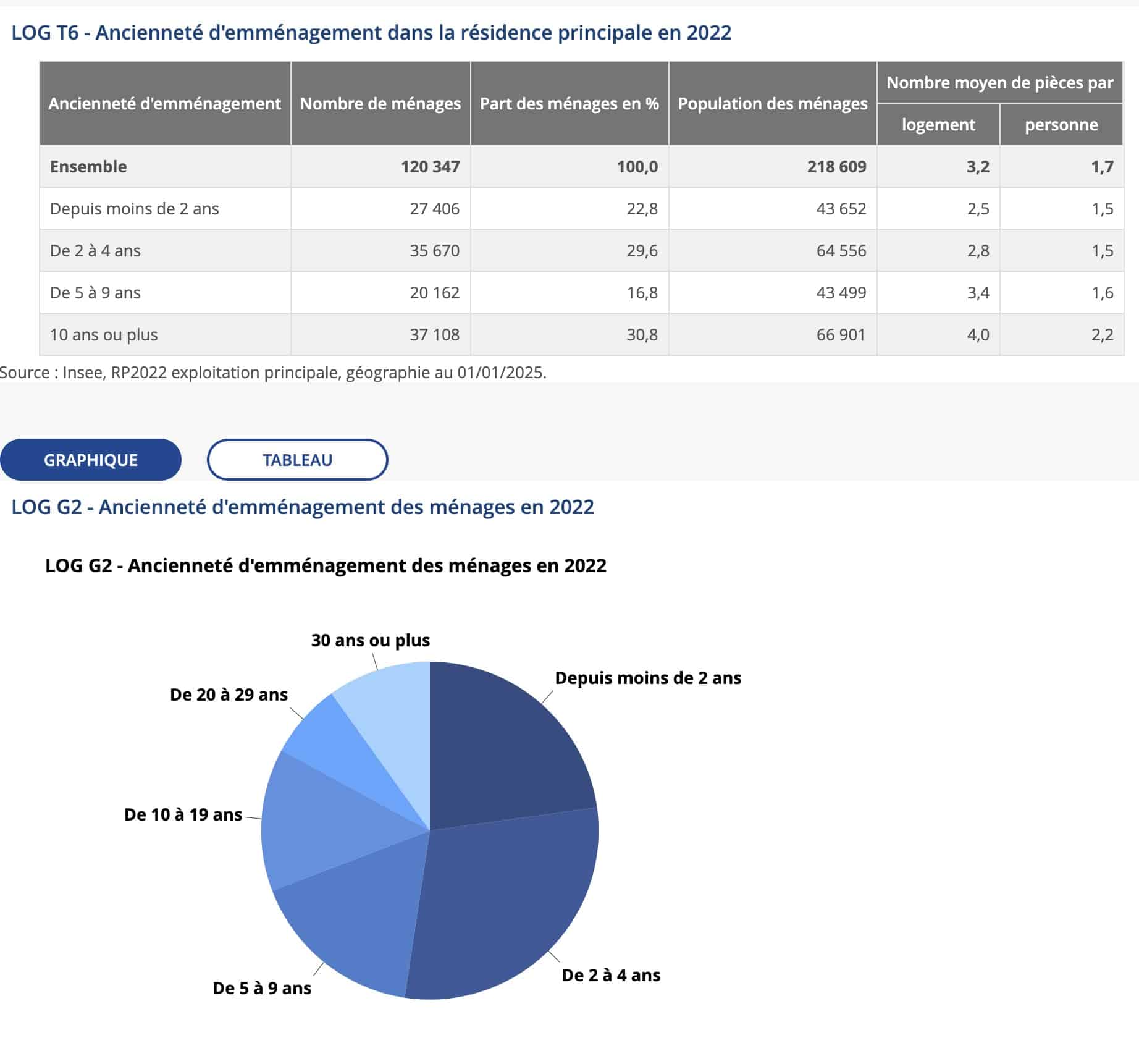Switch to the TABLEAU view

tap(297, 460)
